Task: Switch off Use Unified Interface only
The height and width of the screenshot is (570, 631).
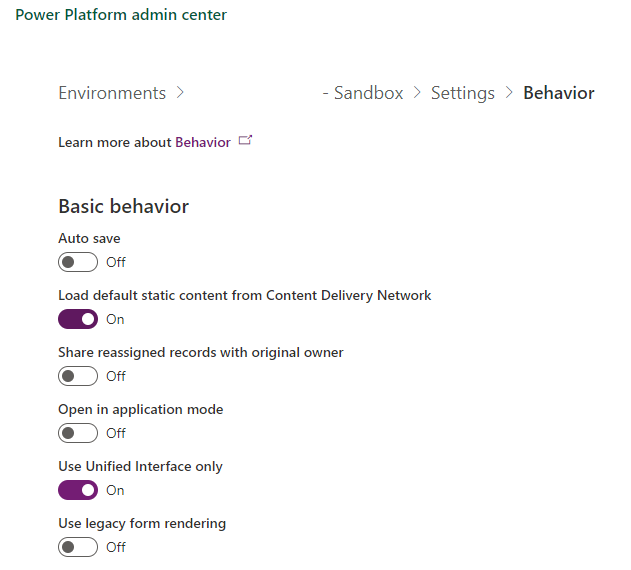Action: (78, 490)
